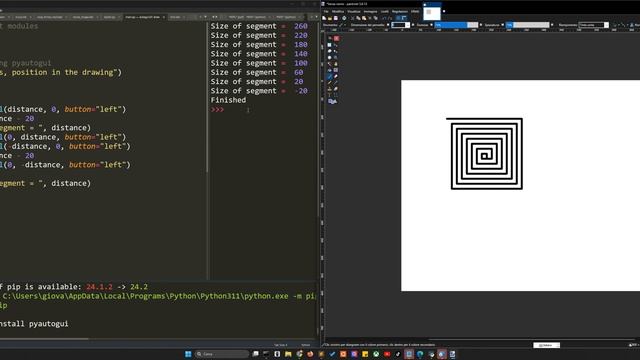Select the Pencil tool
This screenshot has height=360, width=640.
(329, 82)
